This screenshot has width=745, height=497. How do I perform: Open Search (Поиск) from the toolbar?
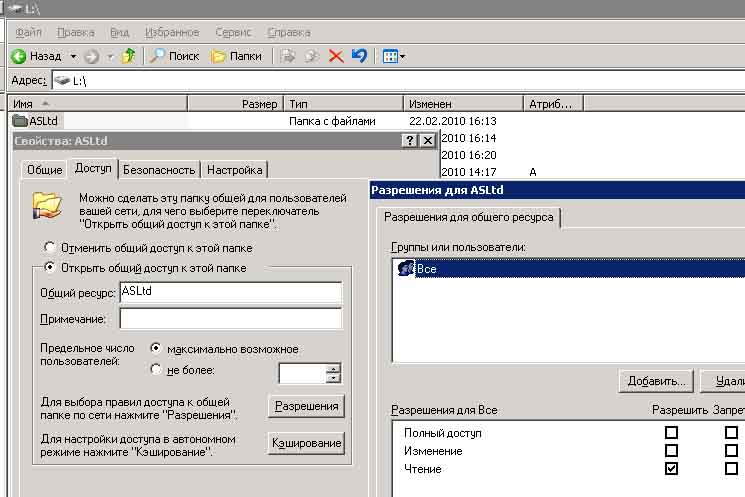click(174, 56)
